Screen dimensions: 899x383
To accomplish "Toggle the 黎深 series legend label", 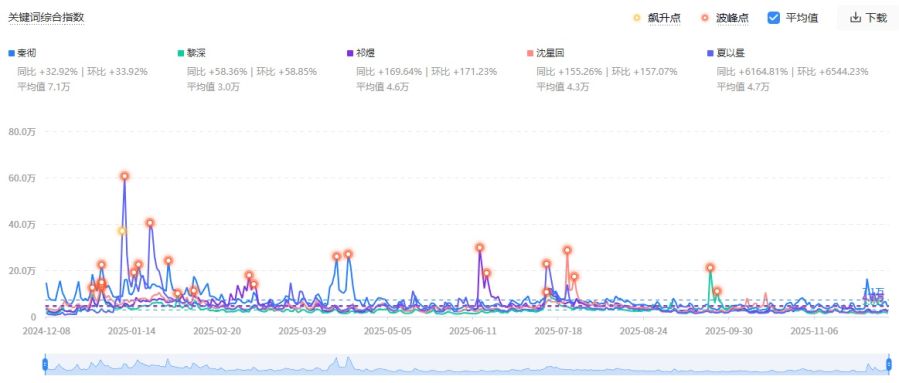I will [196, 53].
